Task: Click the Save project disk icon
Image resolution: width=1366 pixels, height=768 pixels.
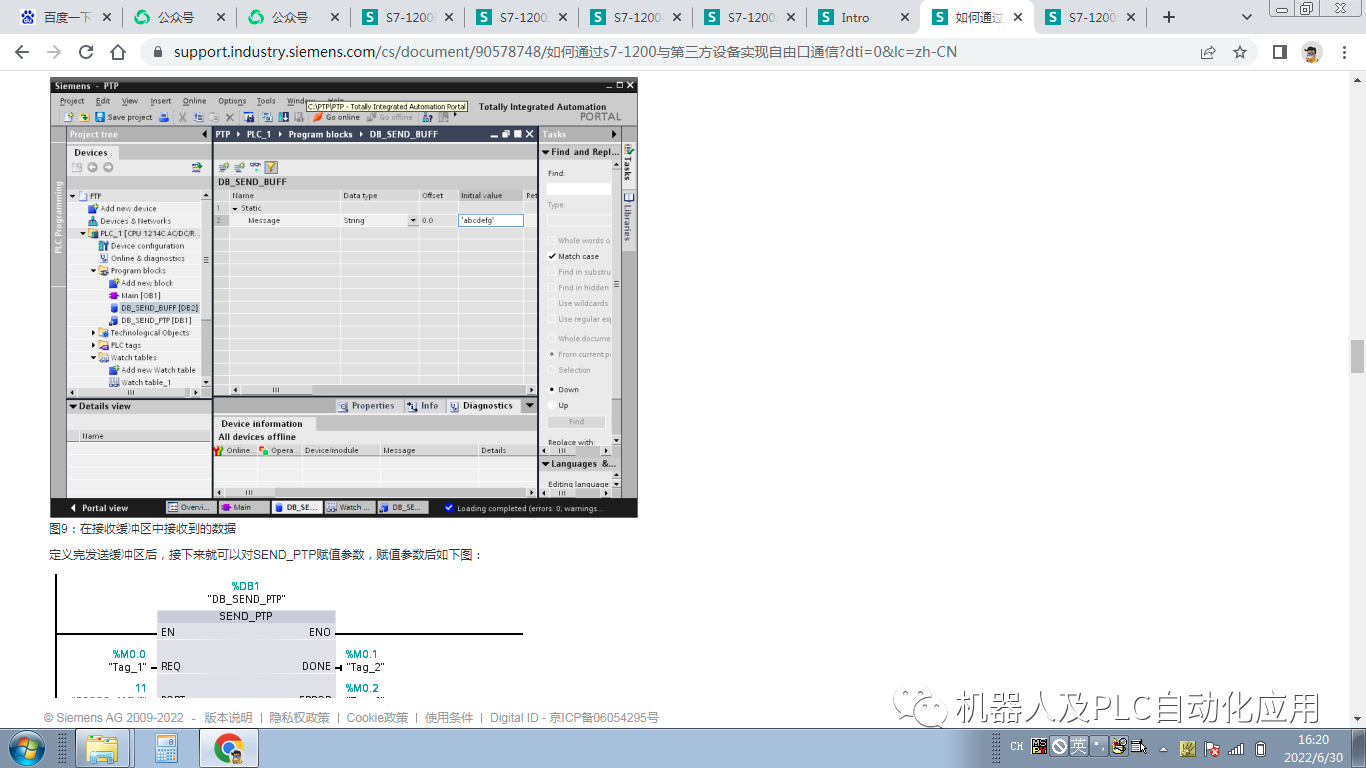Action: [100, 117]
